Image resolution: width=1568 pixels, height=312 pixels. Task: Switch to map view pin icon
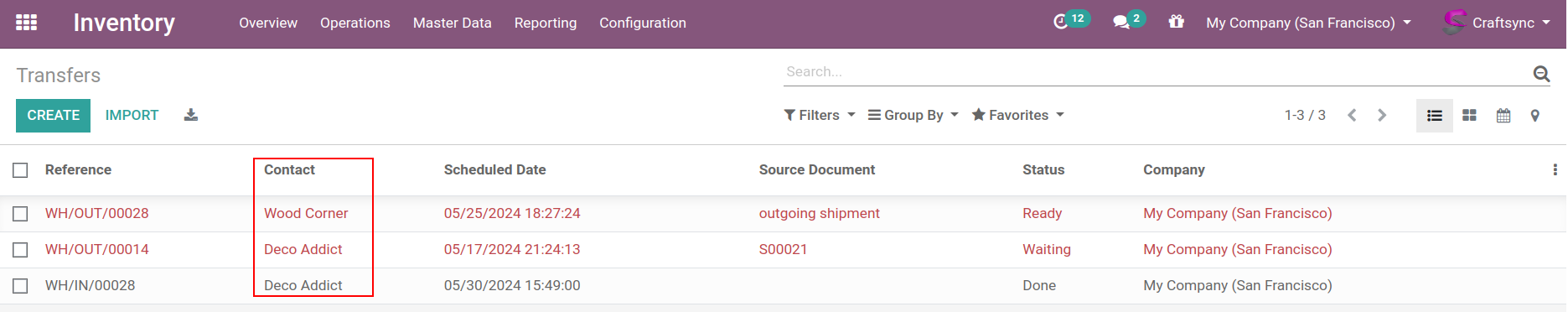click(x=1534, y=116)
